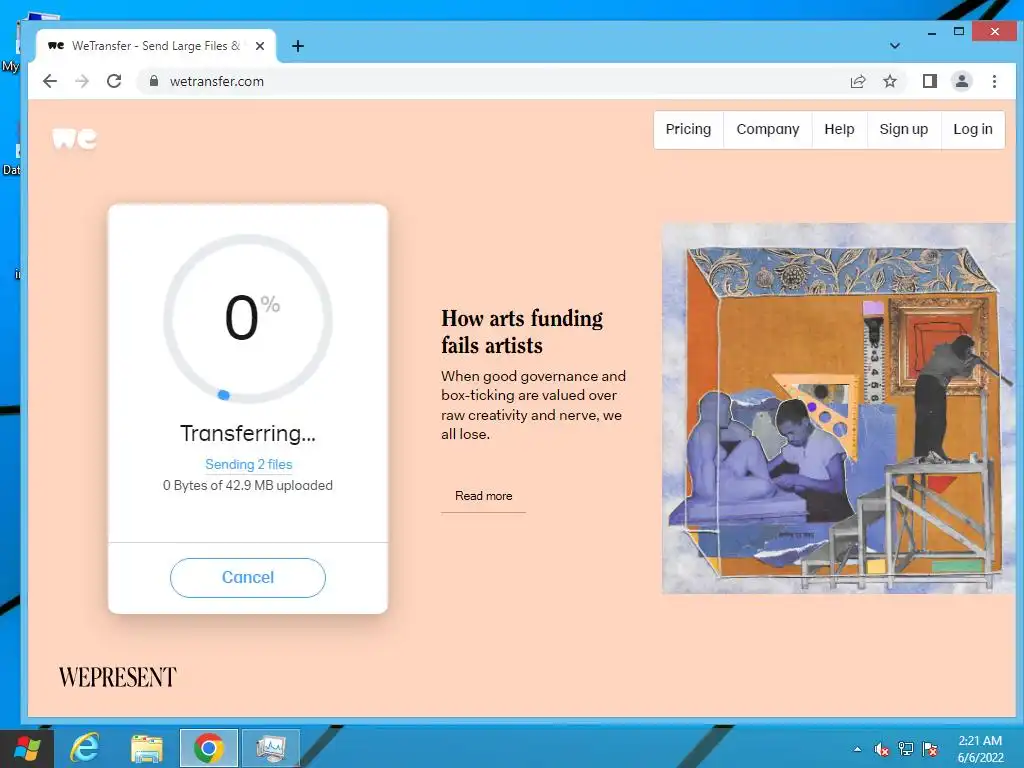Open the Help menu item
The image size is (1024, 768).
839,129
